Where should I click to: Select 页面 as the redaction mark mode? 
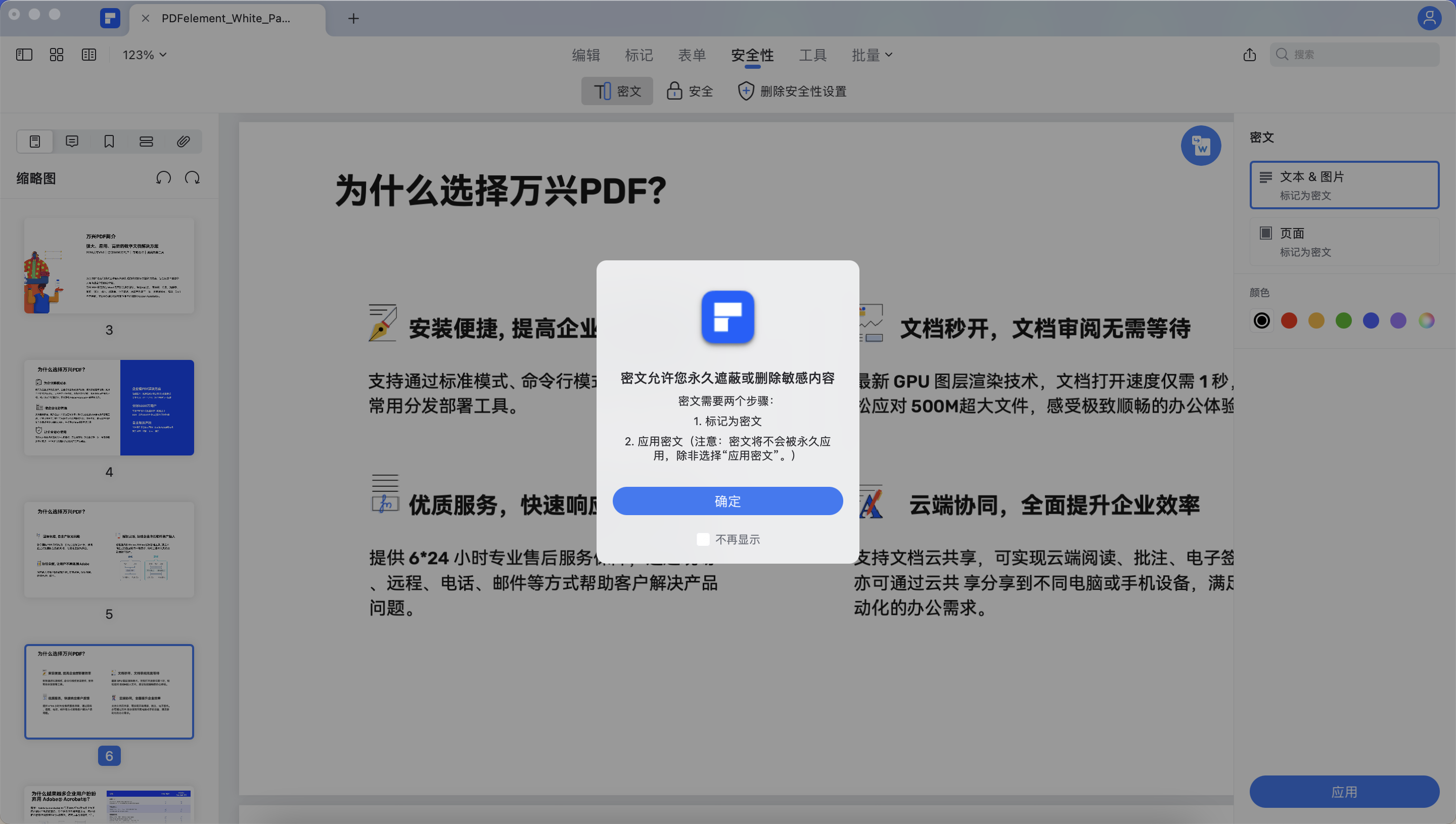pos(1344,242)
